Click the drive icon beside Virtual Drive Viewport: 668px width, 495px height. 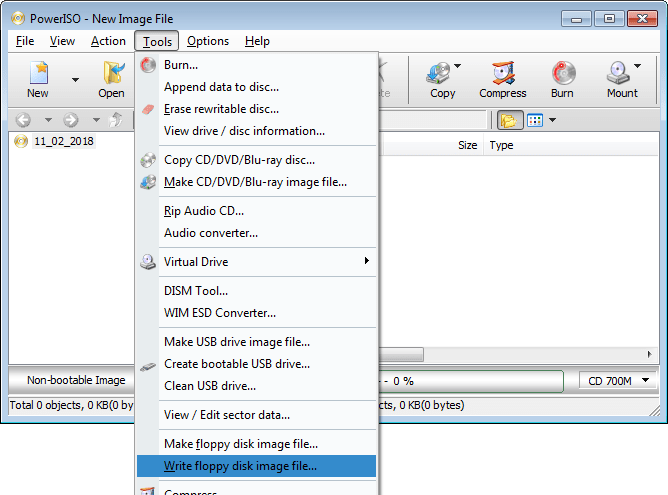[148, 262]
